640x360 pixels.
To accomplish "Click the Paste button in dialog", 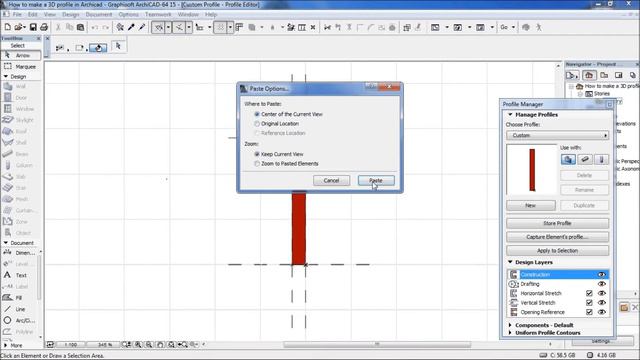I will point(376,180).
